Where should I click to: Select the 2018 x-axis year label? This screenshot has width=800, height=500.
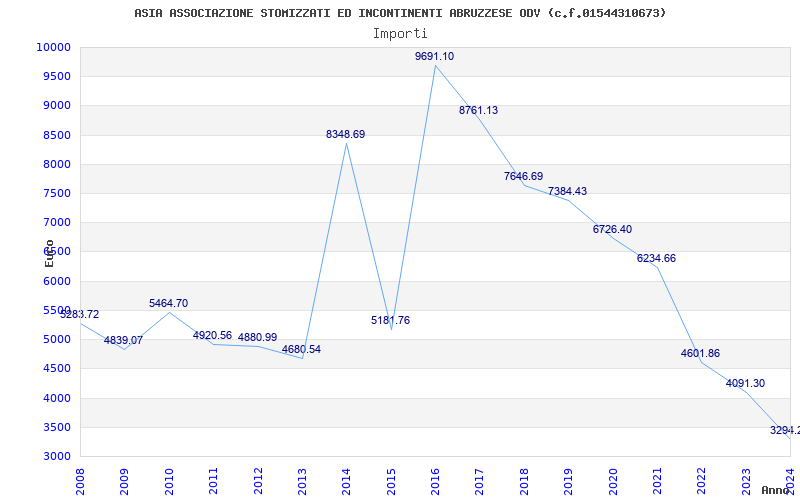coord(524,481)
